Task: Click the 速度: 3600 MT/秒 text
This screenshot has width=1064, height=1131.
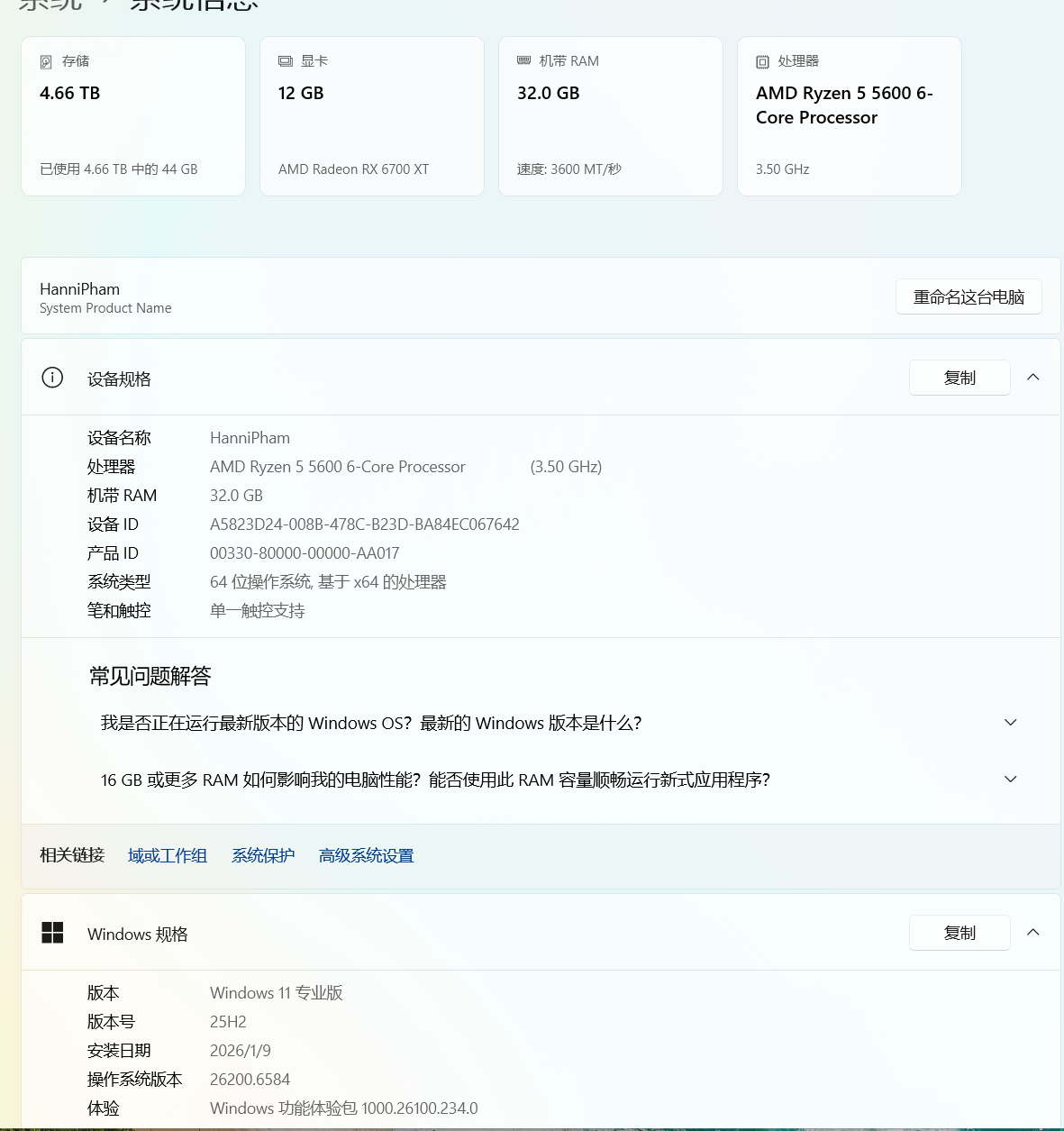Action: (x=569, y=169)
